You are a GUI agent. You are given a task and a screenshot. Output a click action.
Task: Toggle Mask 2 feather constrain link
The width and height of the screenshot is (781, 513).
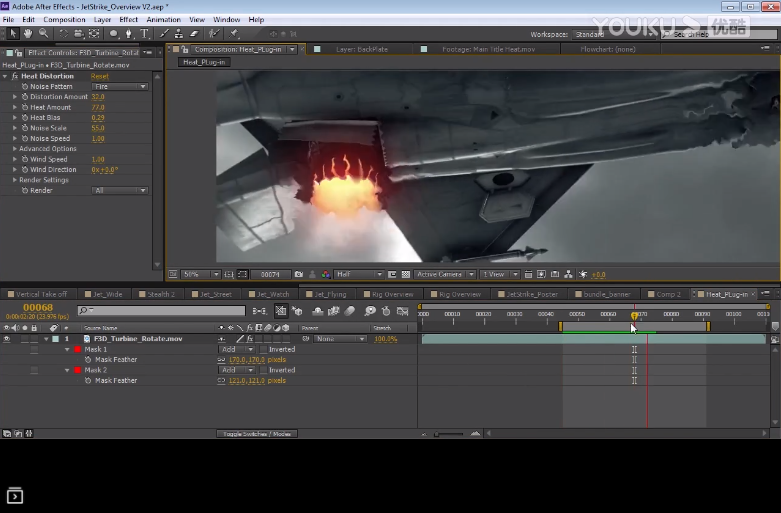click(222, 381)
